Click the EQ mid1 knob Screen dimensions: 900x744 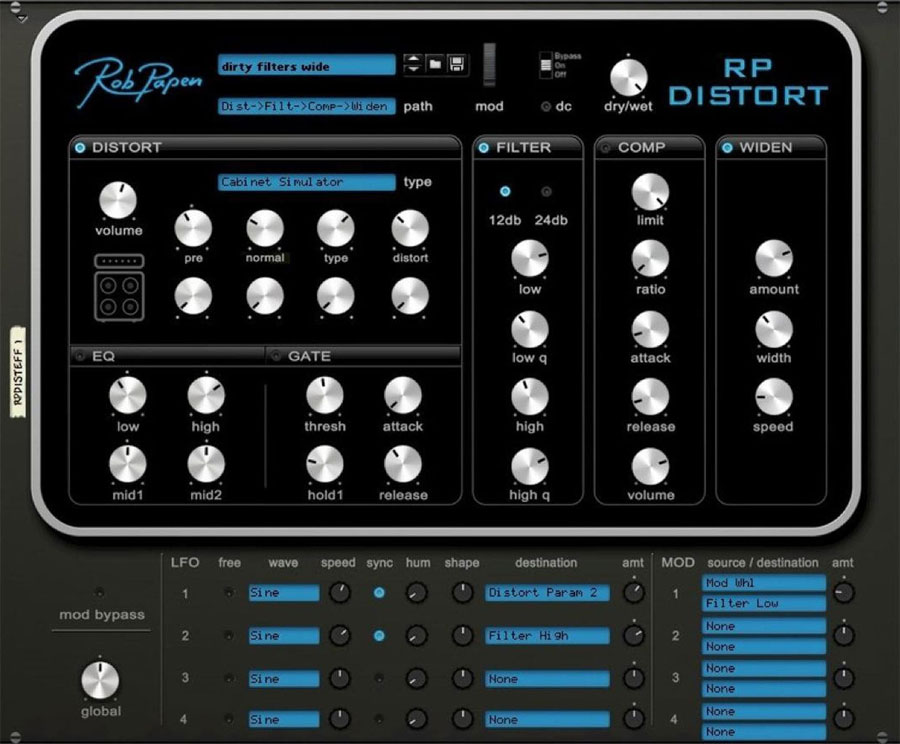click(x=127, y=464)
